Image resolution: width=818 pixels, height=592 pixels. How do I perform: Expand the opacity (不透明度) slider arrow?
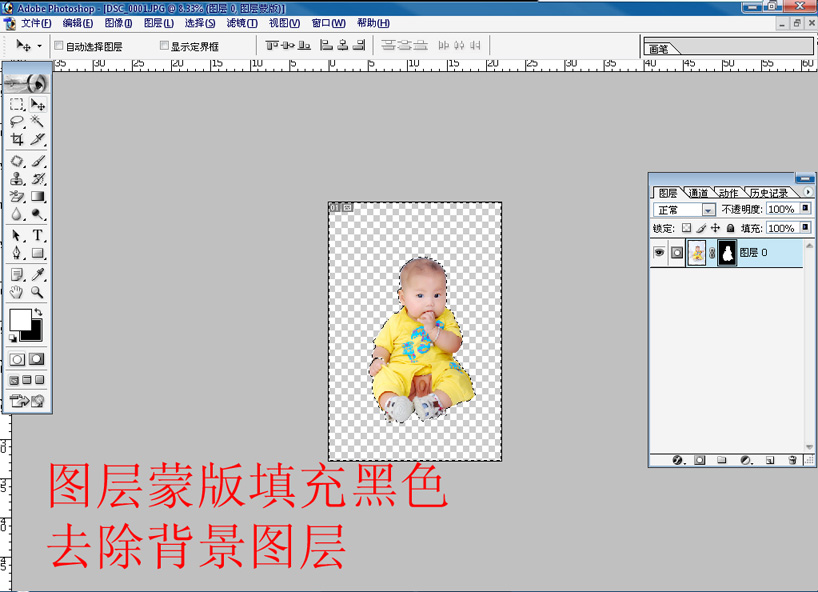click(x=805, y=210)
